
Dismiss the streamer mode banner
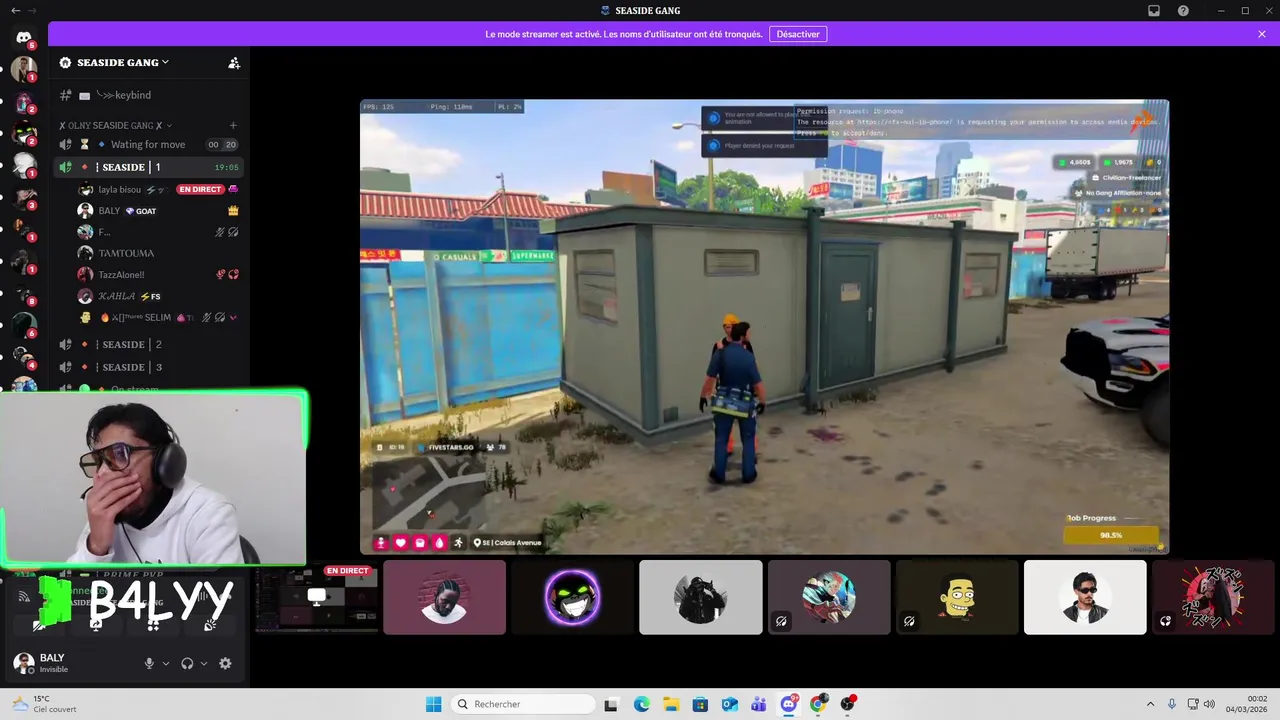tap(1262, 34)
